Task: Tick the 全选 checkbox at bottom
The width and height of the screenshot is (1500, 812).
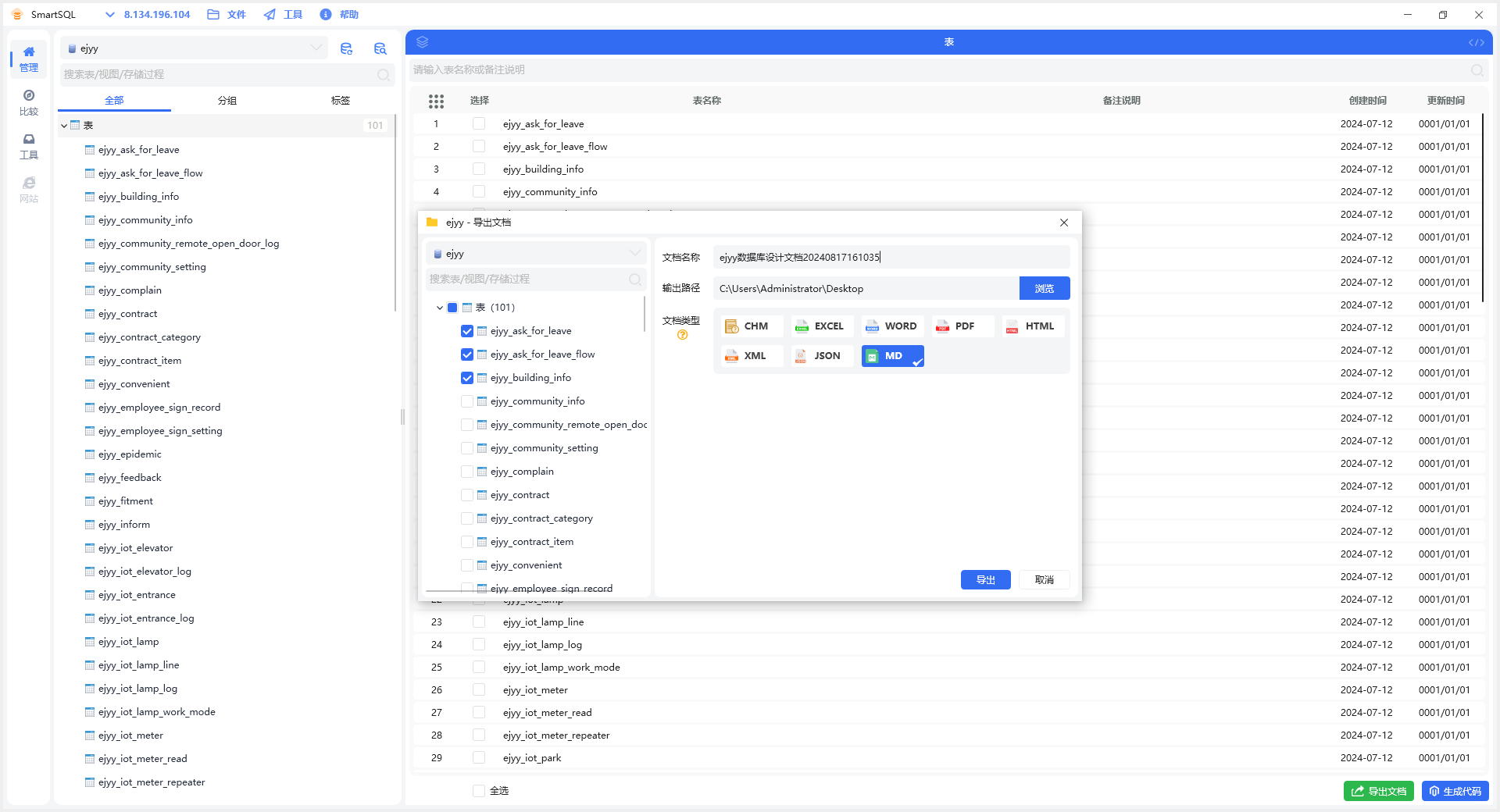Action: tap(479, 791)
